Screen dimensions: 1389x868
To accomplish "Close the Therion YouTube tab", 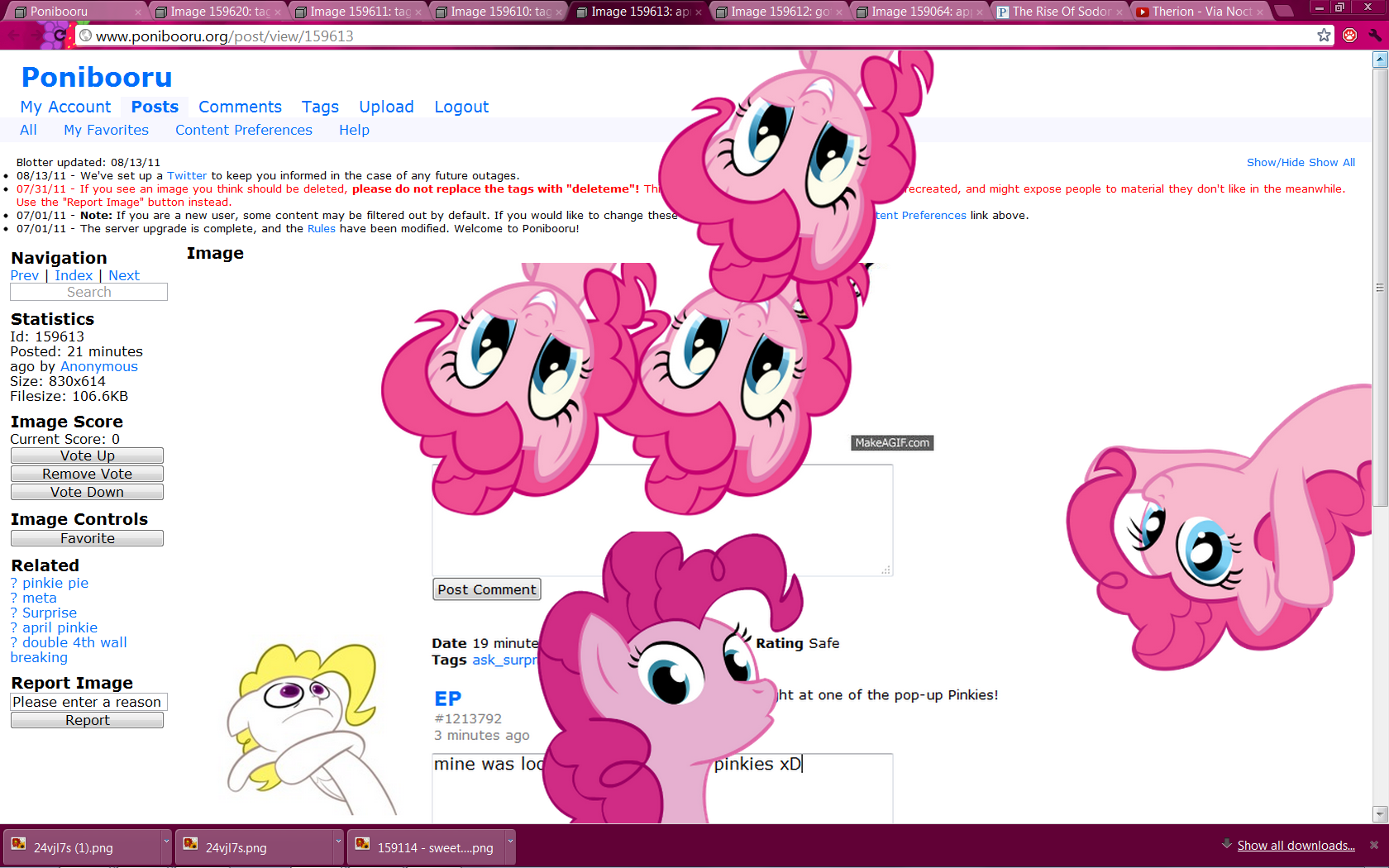I will (1260, 12).
